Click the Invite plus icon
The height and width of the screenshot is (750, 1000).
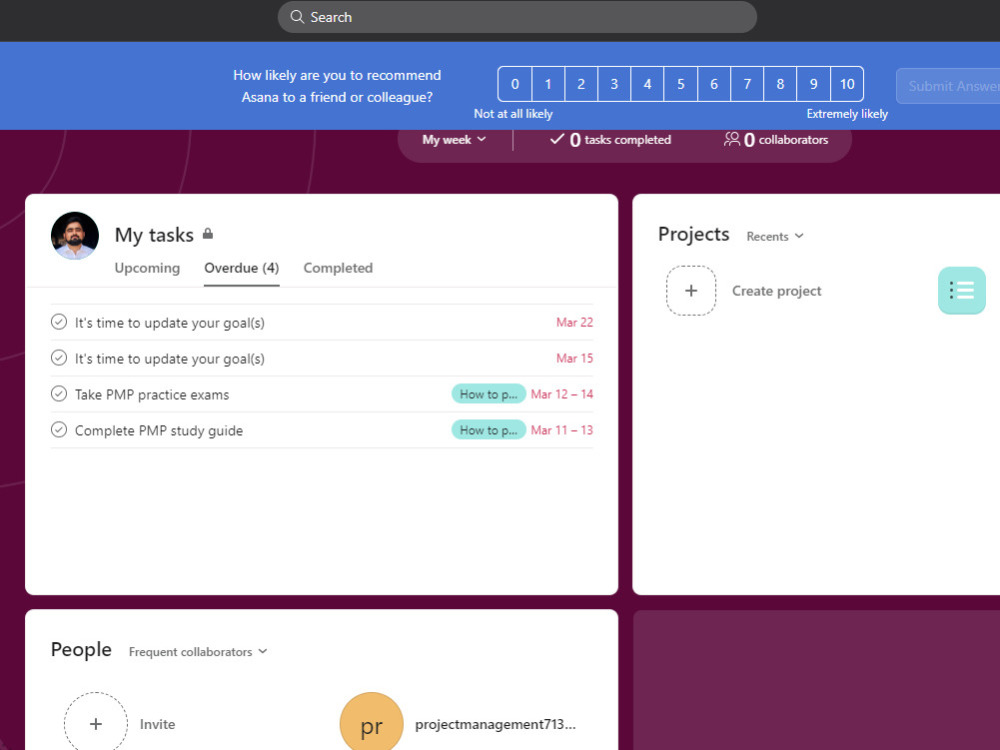coord(96,724)
